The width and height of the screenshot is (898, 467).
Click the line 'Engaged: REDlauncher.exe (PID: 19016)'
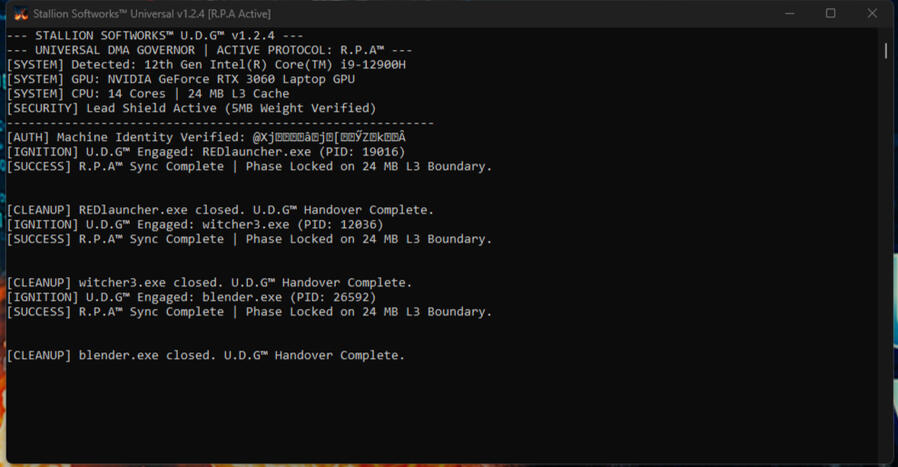pos(206,152)
